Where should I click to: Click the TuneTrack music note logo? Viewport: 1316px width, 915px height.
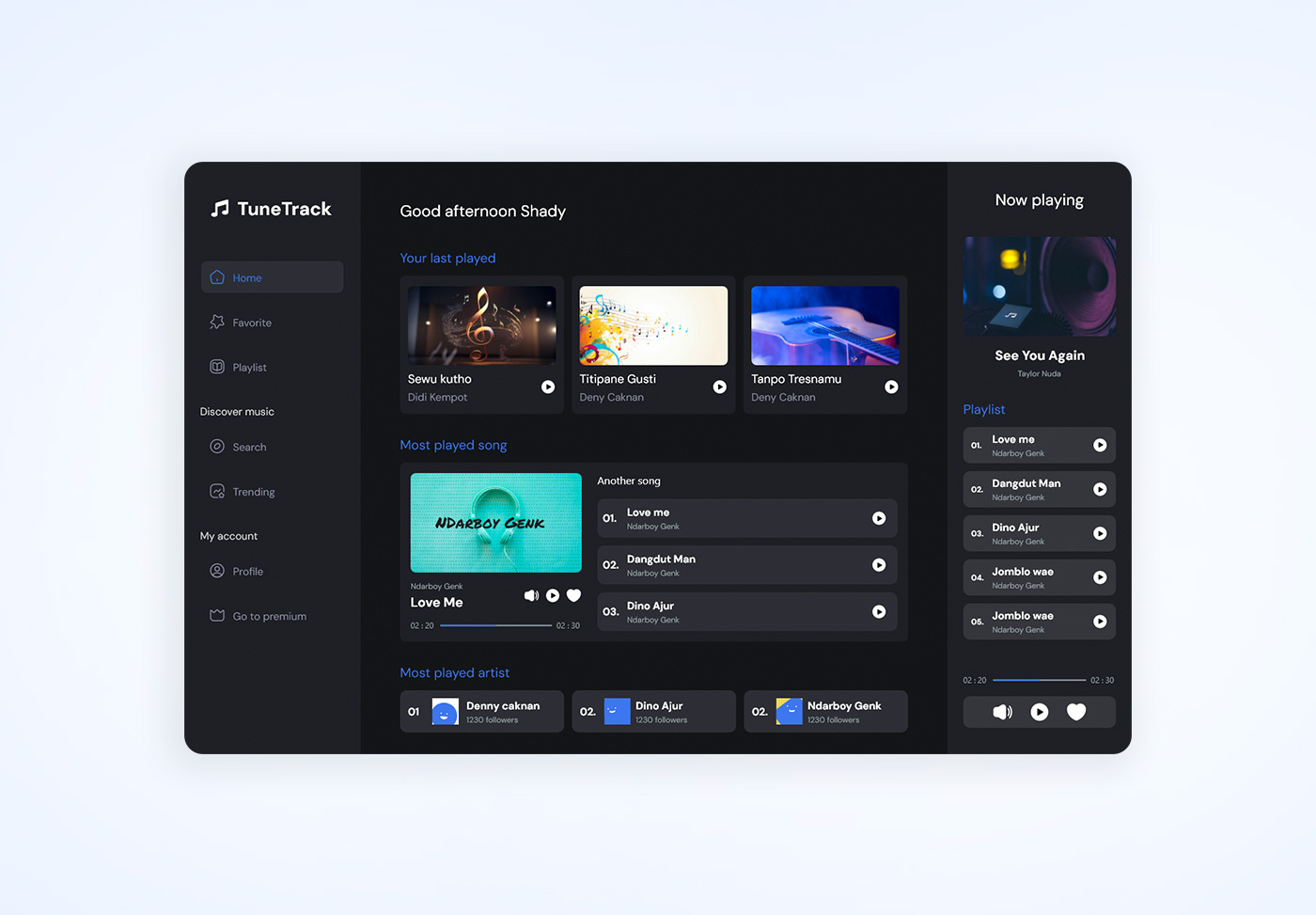[220, 208]
